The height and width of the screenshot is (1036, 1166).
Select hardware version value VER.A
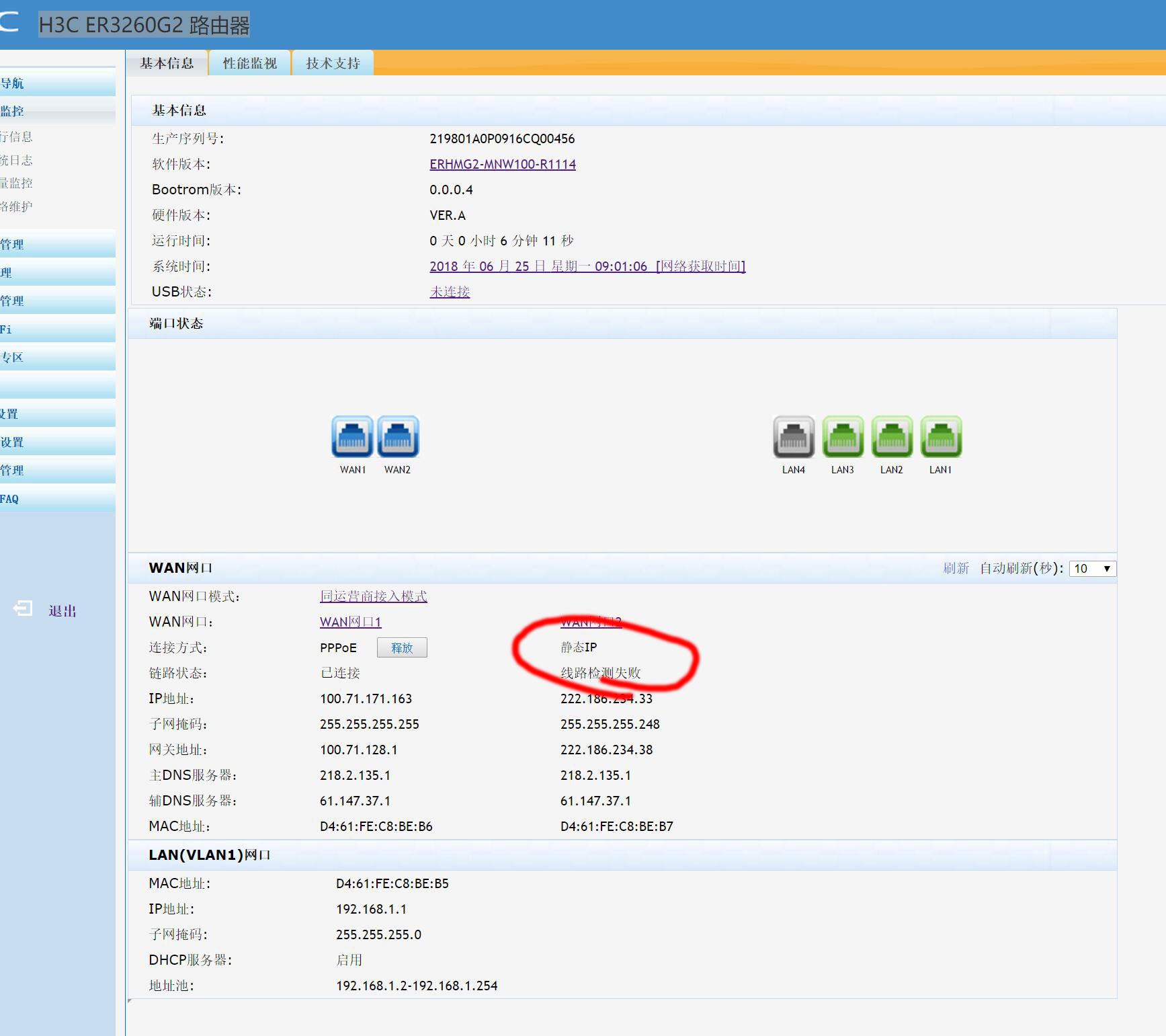448,215
